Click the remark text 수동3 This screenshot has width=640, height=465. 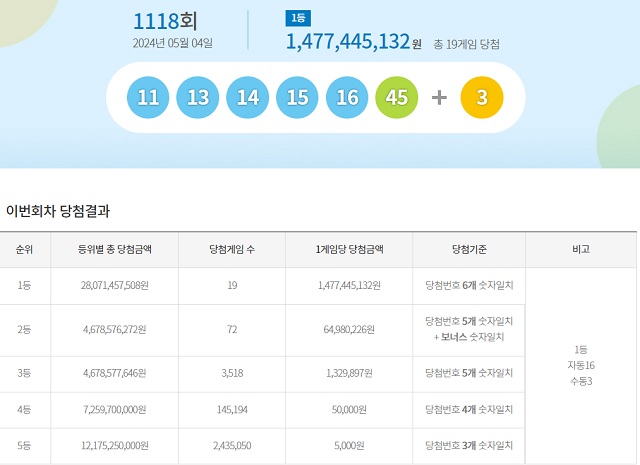(581, 381)
